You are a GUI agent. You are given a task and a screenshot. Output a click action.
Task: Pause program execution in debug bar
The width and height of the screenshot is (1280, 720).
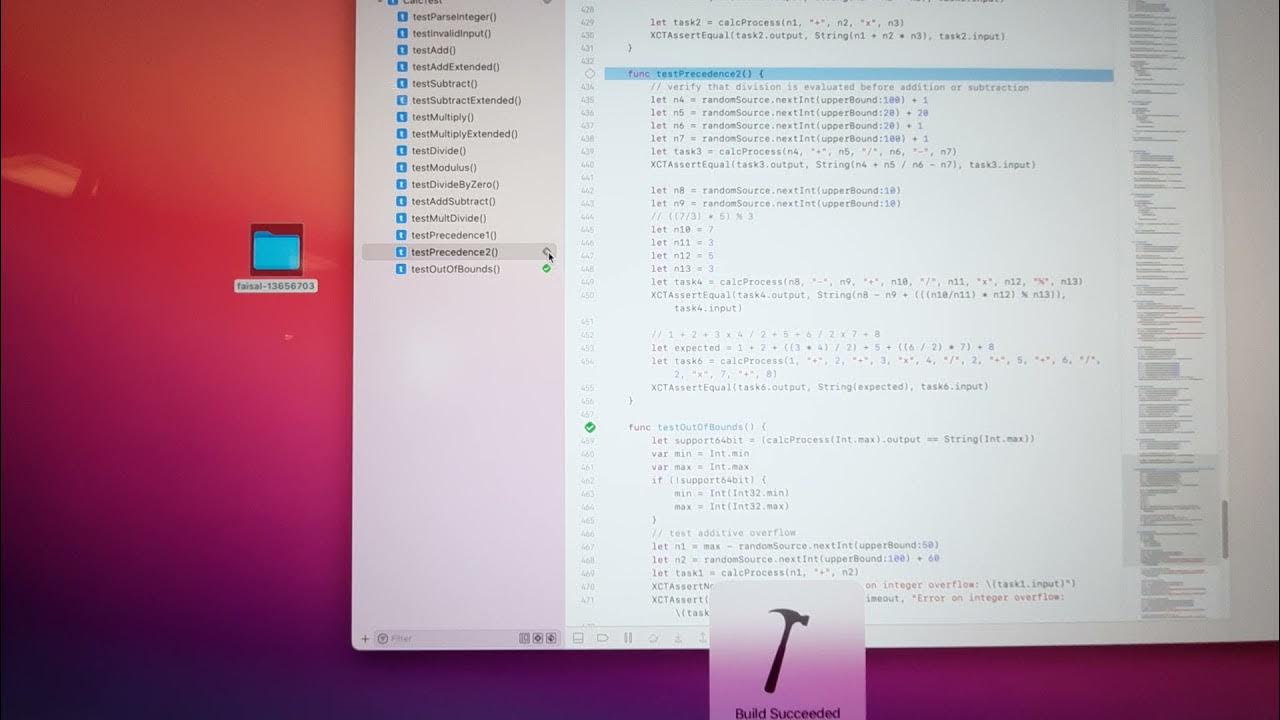pos(628,637)
